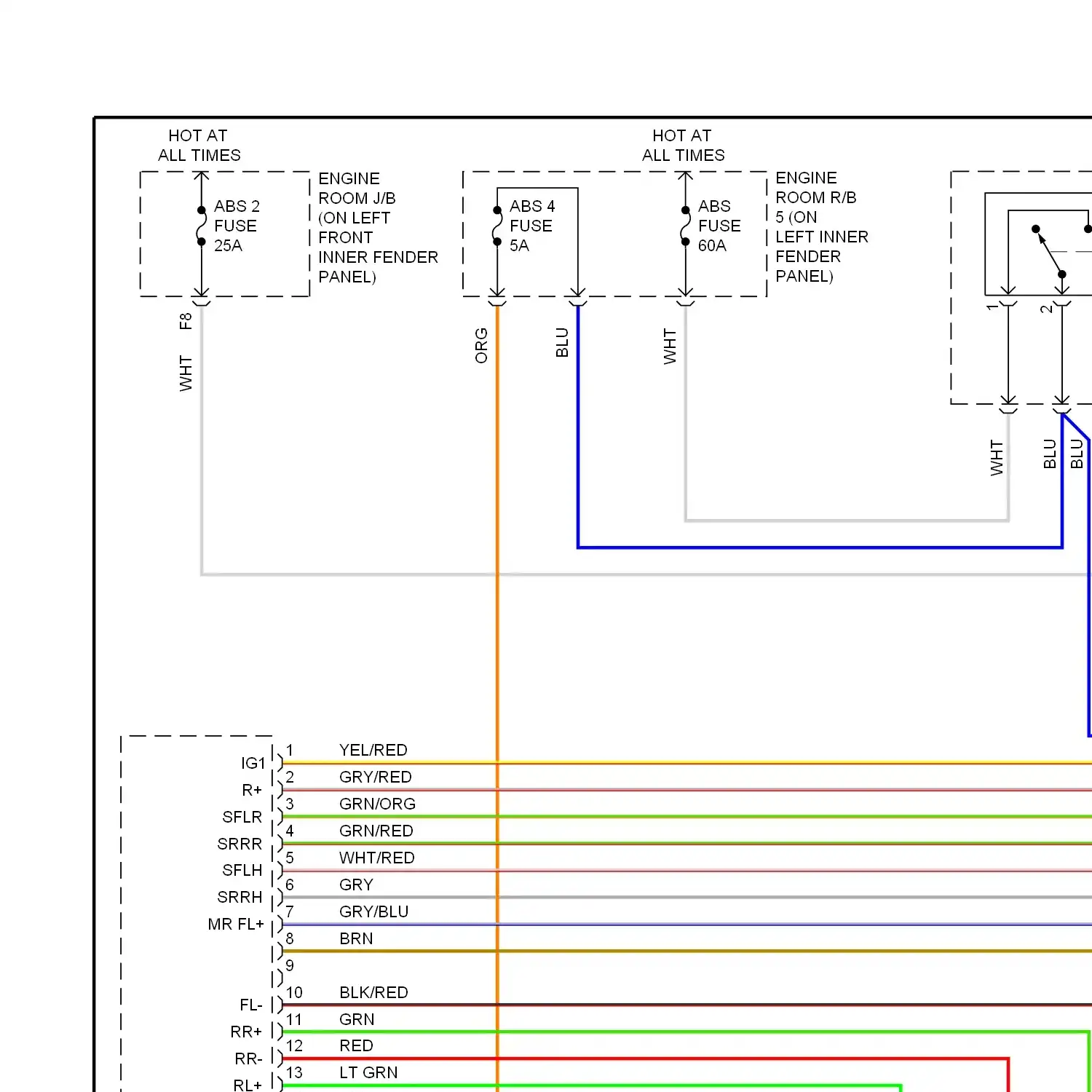Click the ABS FUSE 60A label
Viewport: 1092px width, 1092px height.
[x=719, y=226]
